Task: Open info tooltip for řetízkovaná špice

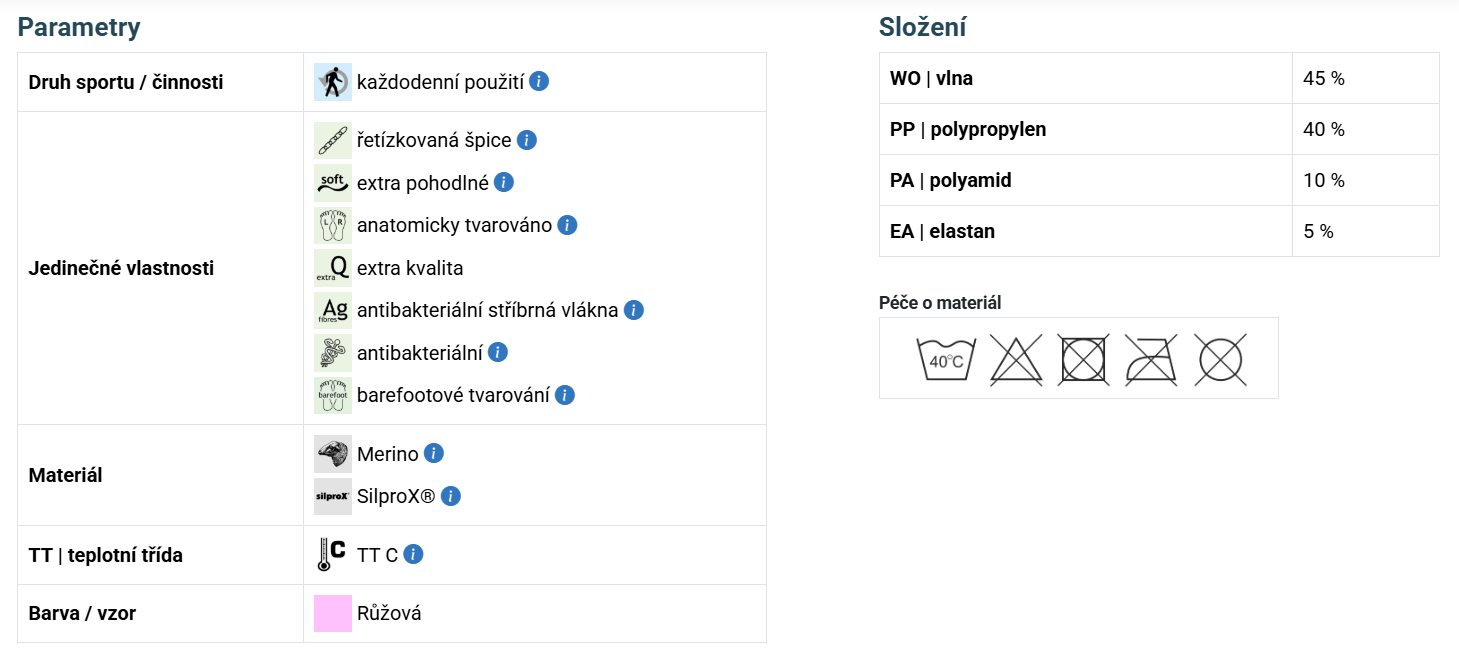Action: [527, 140]
